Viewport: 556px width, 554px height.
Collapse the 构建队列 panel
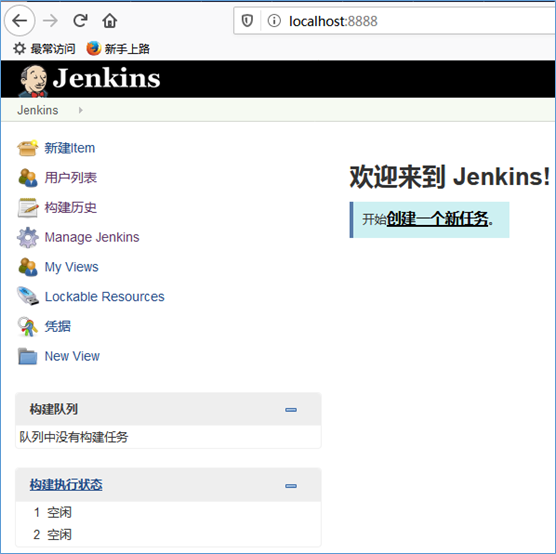[291, 410]
